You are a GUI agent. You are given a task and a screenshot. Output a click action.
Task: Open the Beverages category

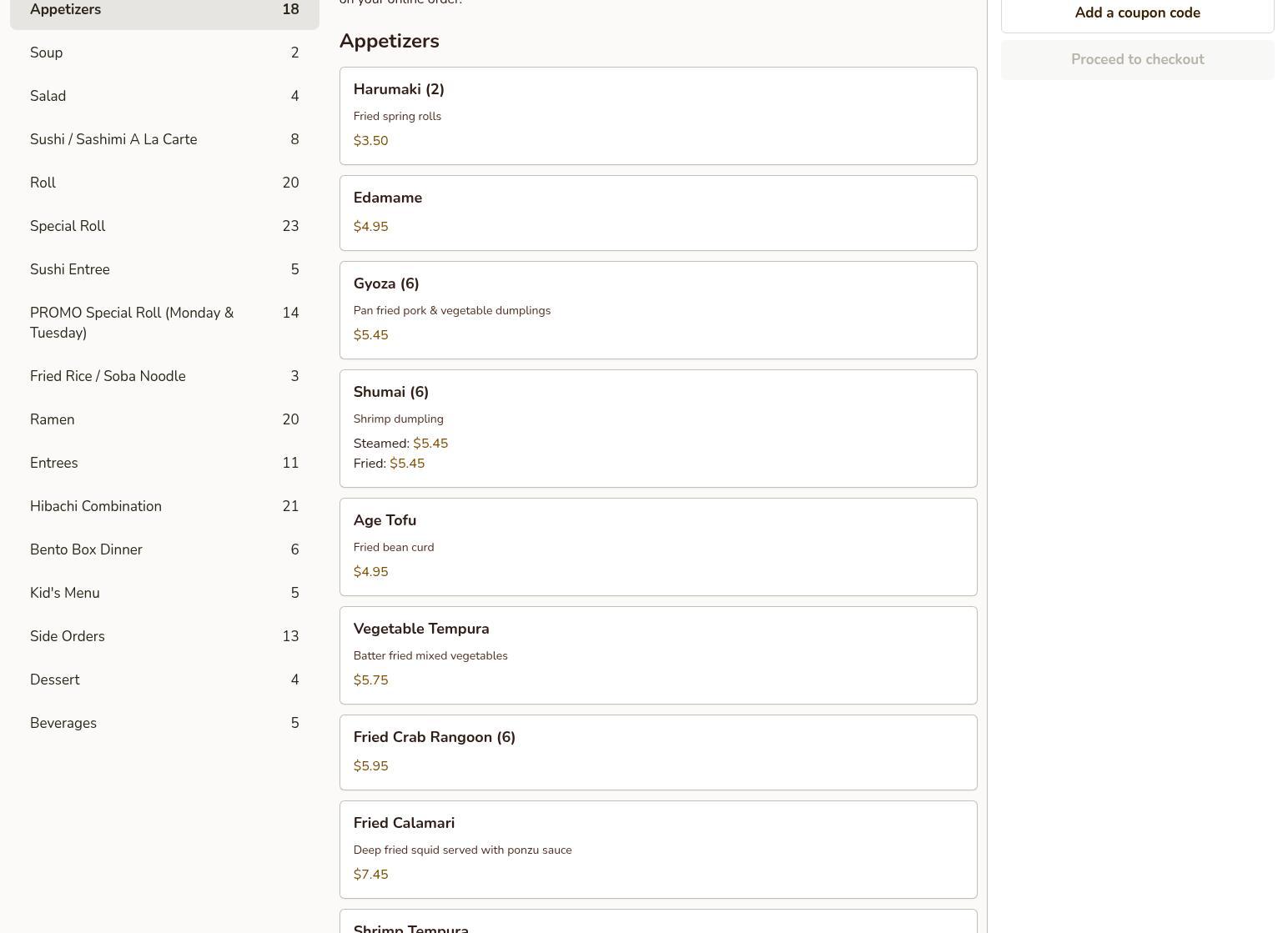(x=164, y=723)
